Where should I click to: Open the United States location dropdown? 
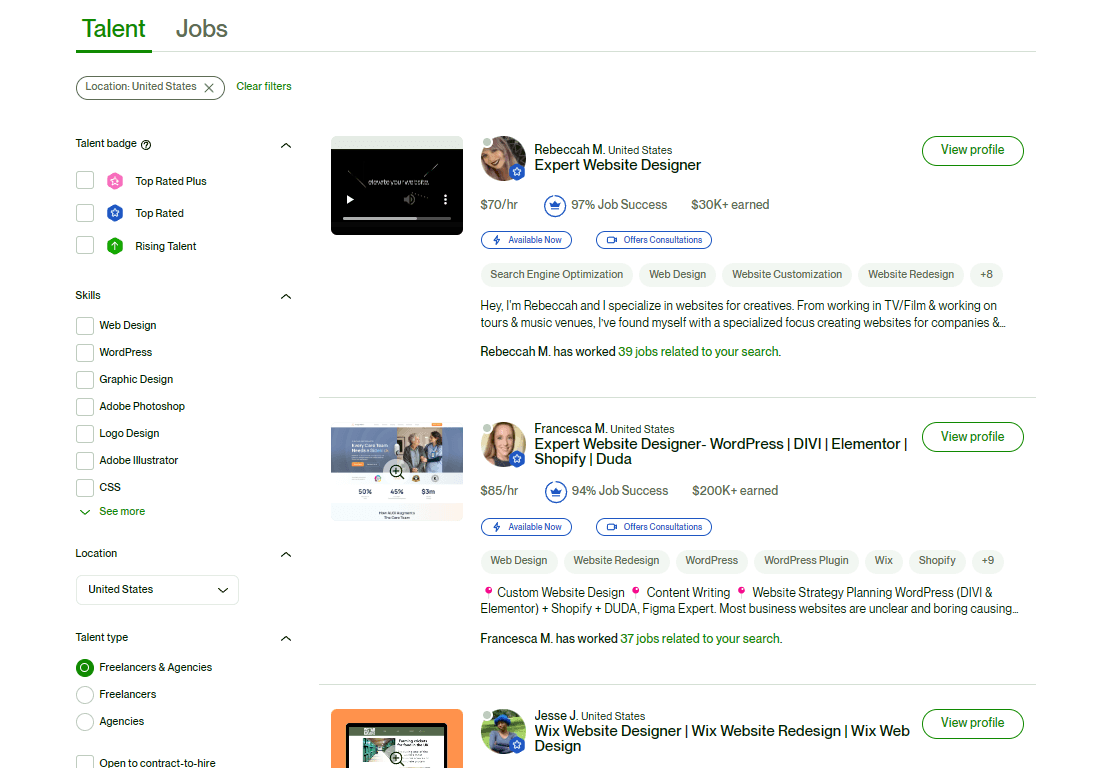tap(157, 590)
